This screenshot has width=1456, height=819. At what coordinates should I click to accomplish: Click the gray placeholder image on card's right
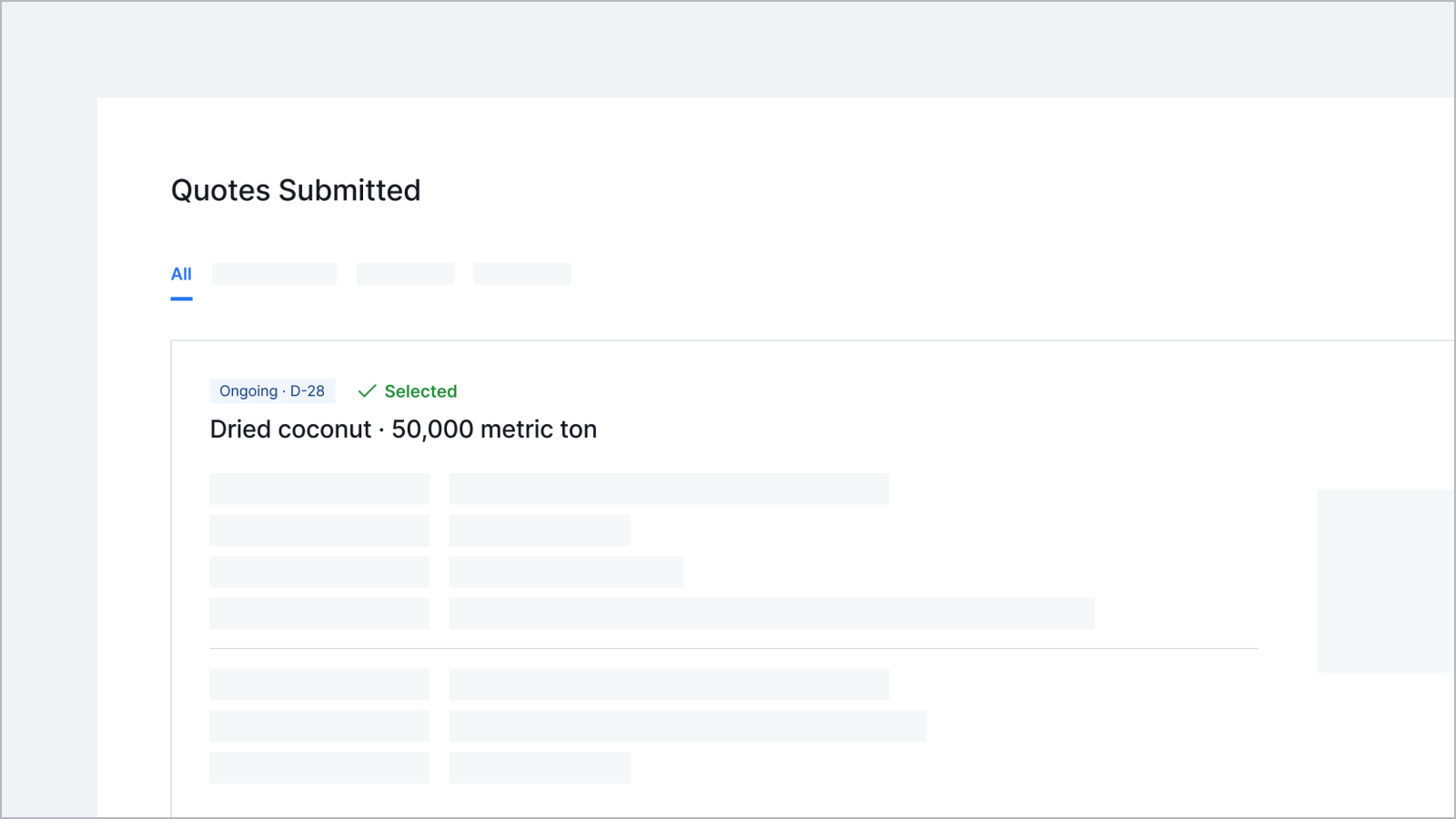[1385, 581]
